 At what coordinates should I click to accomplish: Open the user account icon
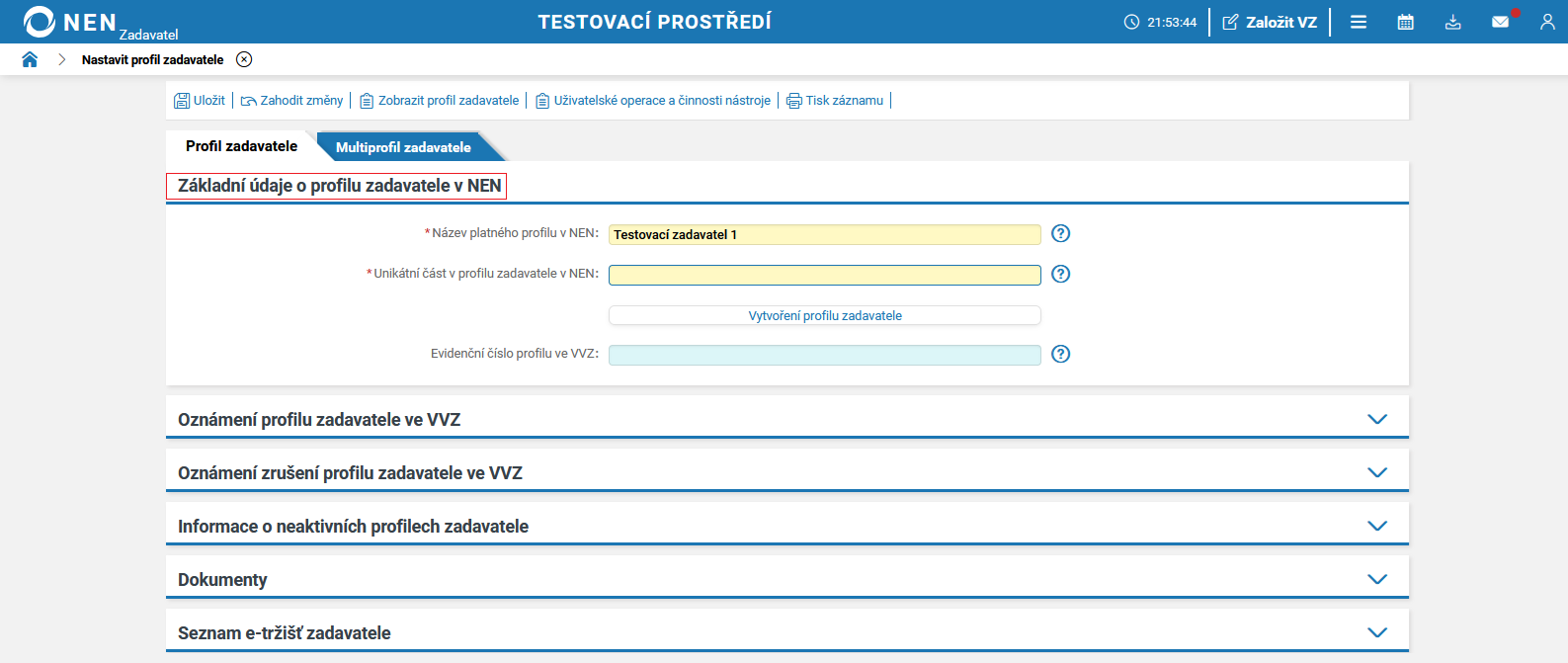1547,22
